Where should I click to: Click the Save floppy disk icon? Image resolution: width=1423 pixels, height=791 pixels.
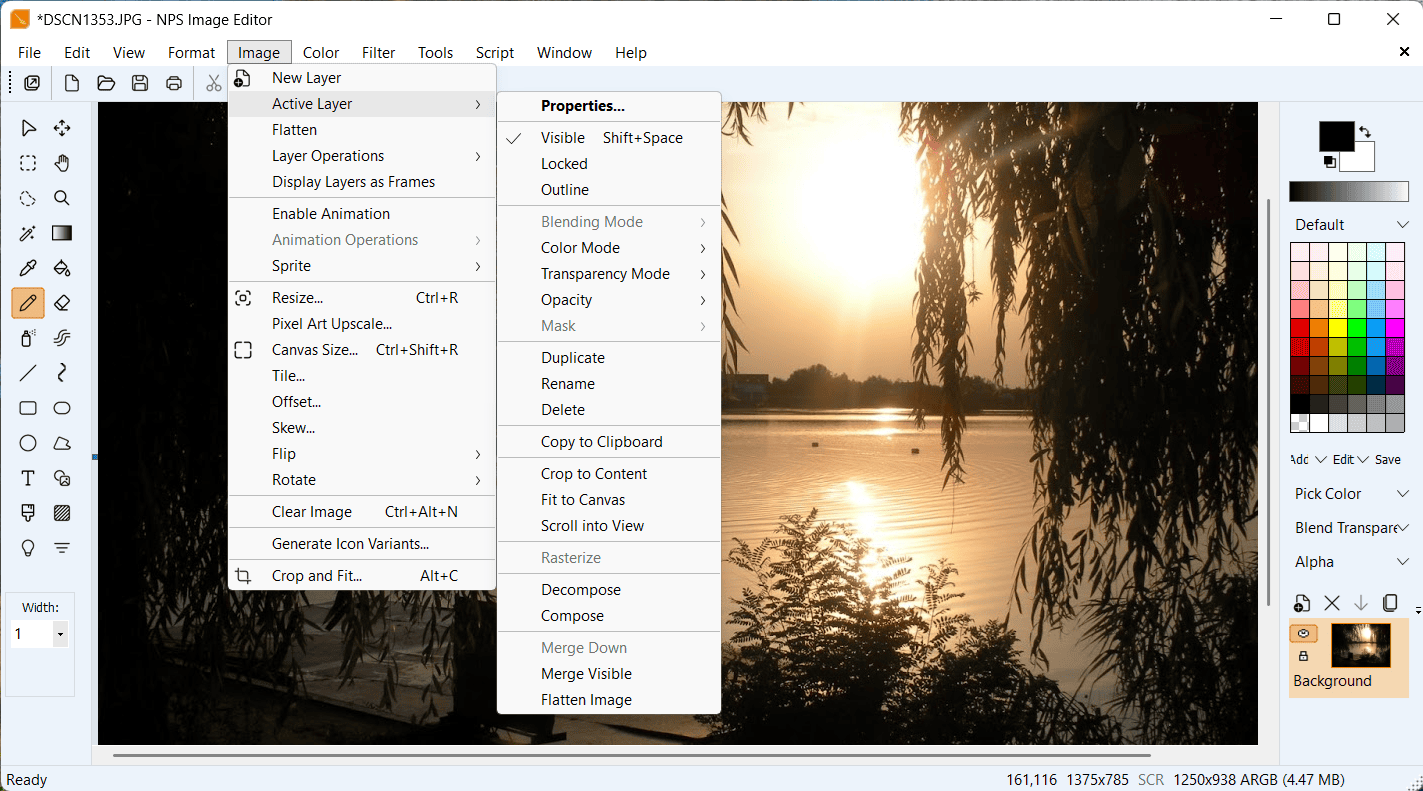tap(140, 83)
